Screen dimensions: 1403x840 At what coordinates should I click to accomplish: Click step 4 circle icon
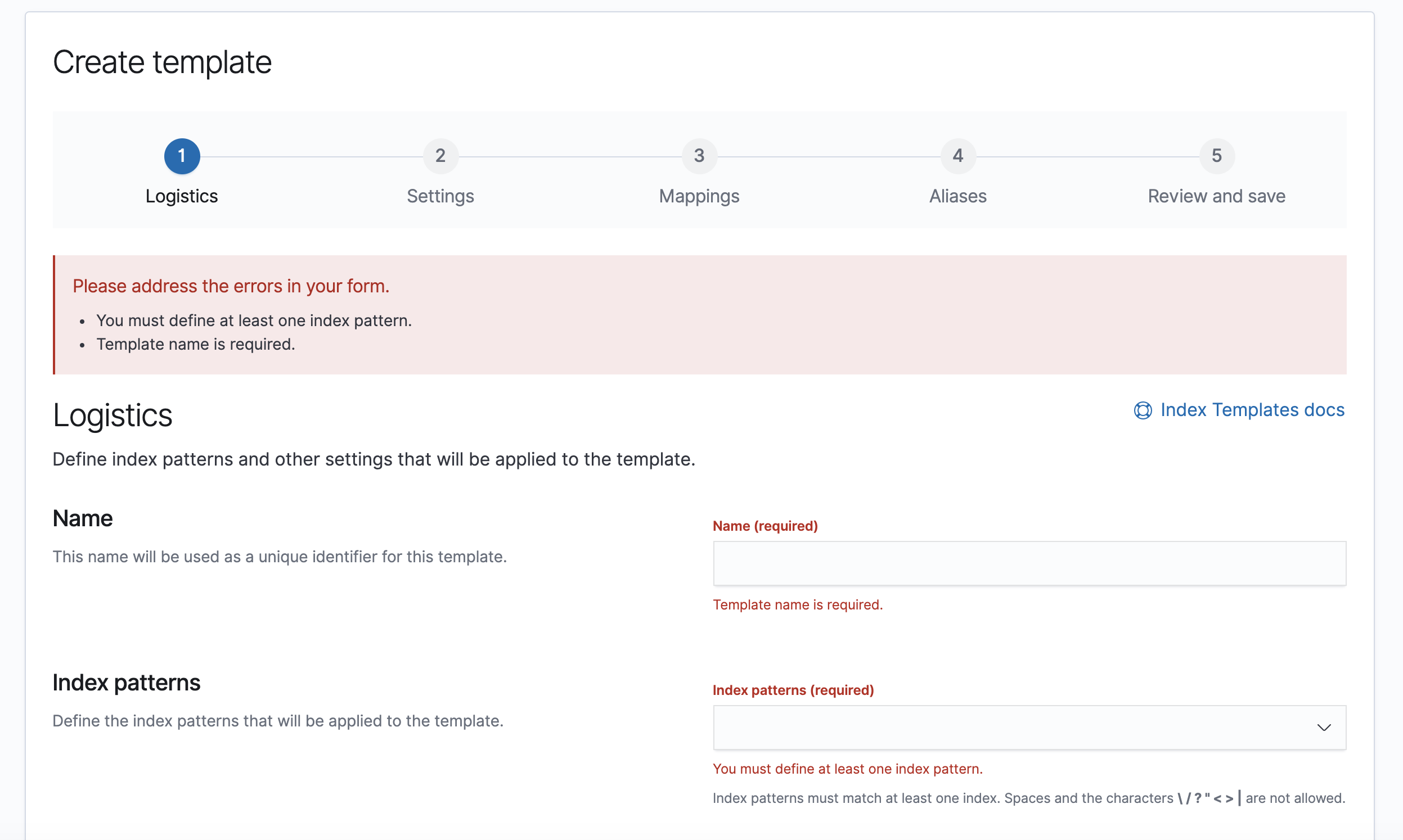(958, 156)
